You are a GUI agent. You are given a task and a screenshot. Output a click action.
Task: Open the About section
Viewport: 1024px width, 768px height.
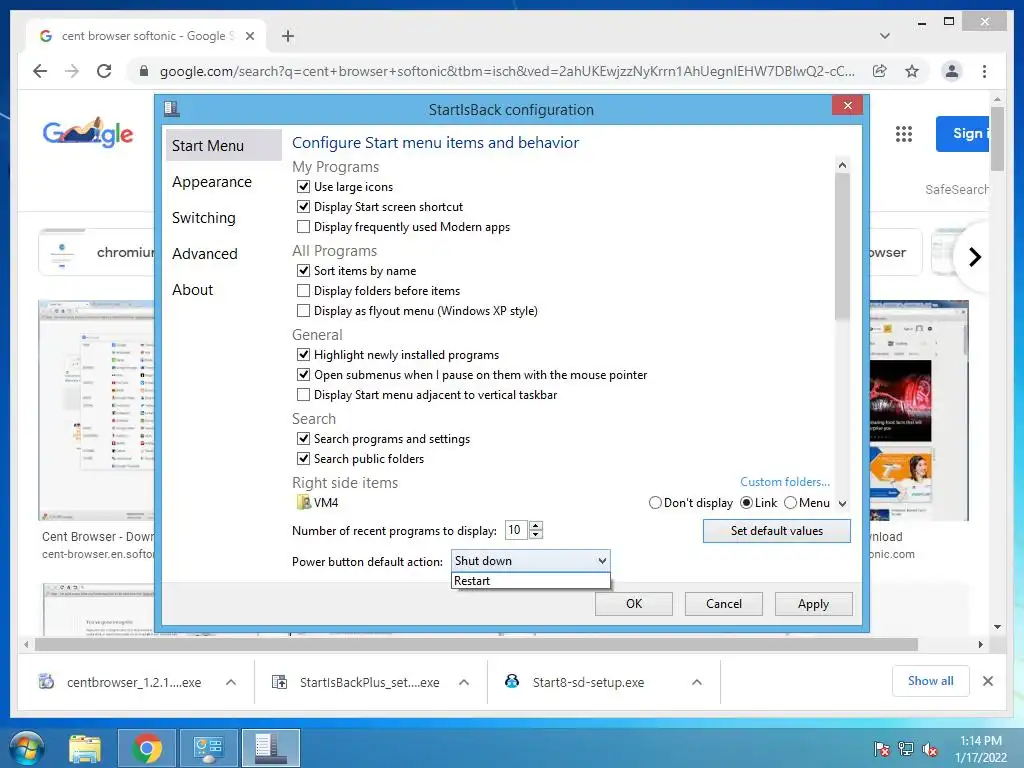coord(193,290)
